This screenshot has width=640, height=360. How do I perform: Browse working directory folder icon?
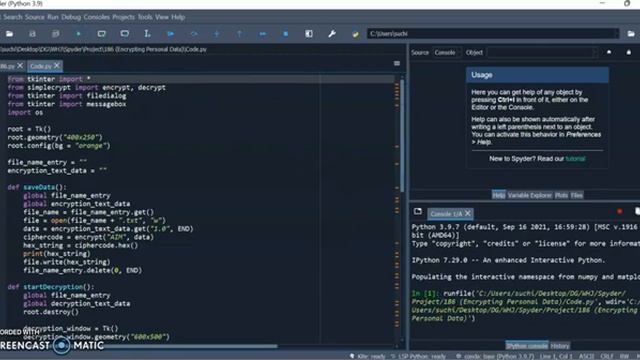click(x=631, y=34)
